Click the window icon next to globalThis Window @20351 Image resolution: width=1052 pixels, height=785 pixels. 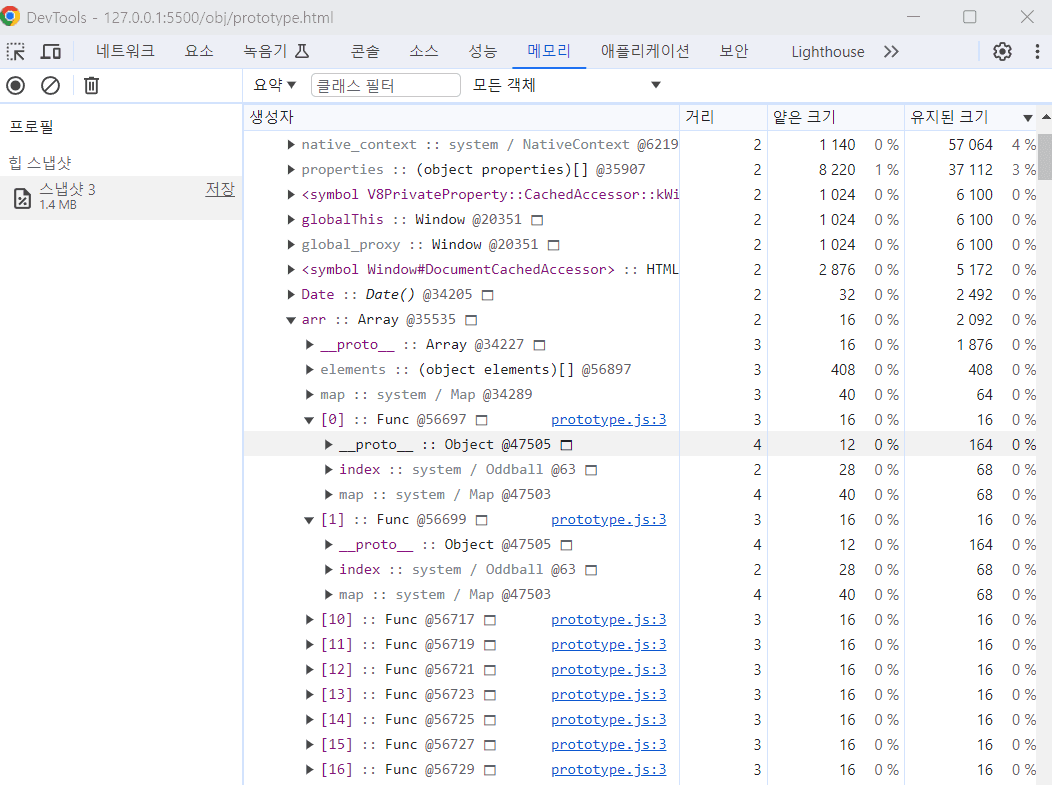(x=537, y=220)
